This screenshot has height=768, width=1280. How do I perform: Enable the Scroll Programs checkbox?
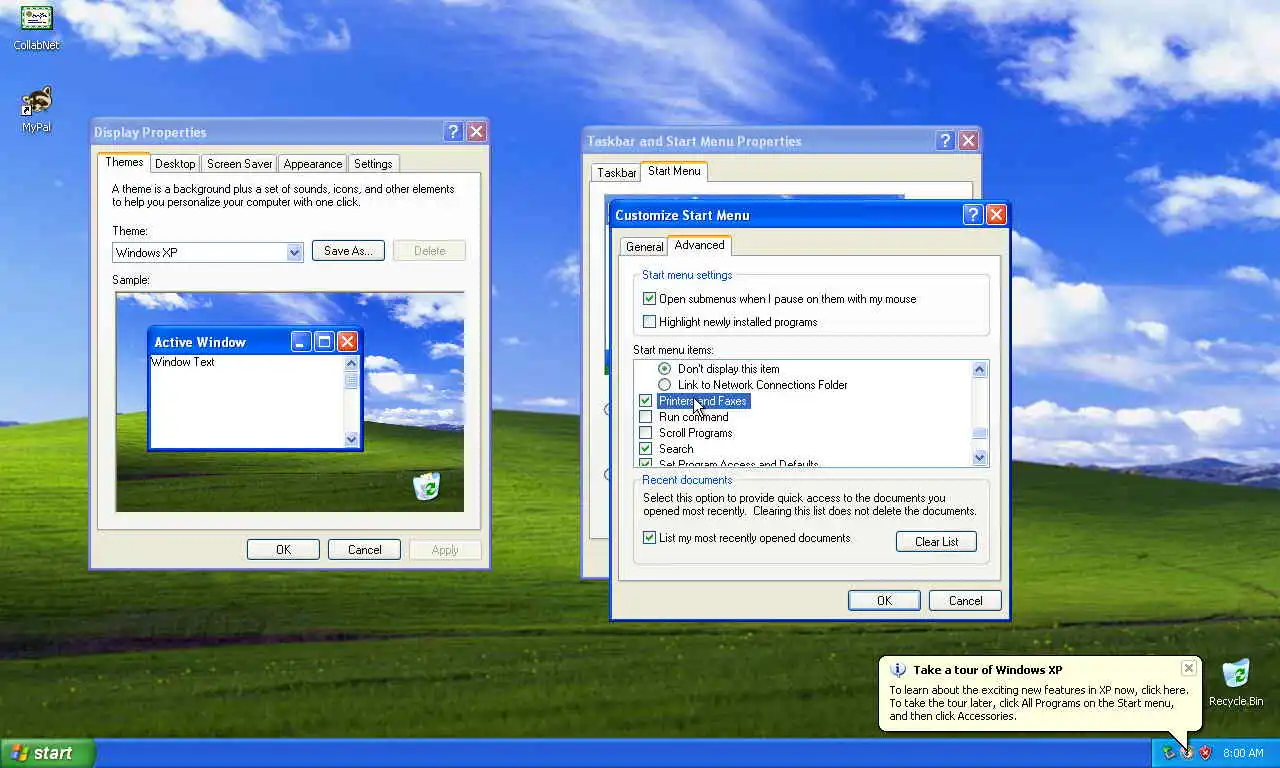646,433
